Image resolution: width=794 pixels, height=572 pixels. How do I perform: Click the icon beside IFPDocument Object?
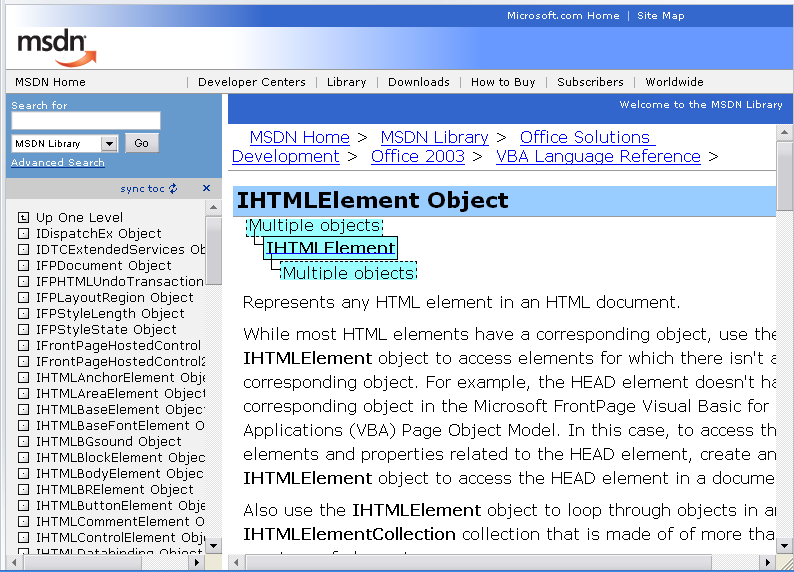23,265
